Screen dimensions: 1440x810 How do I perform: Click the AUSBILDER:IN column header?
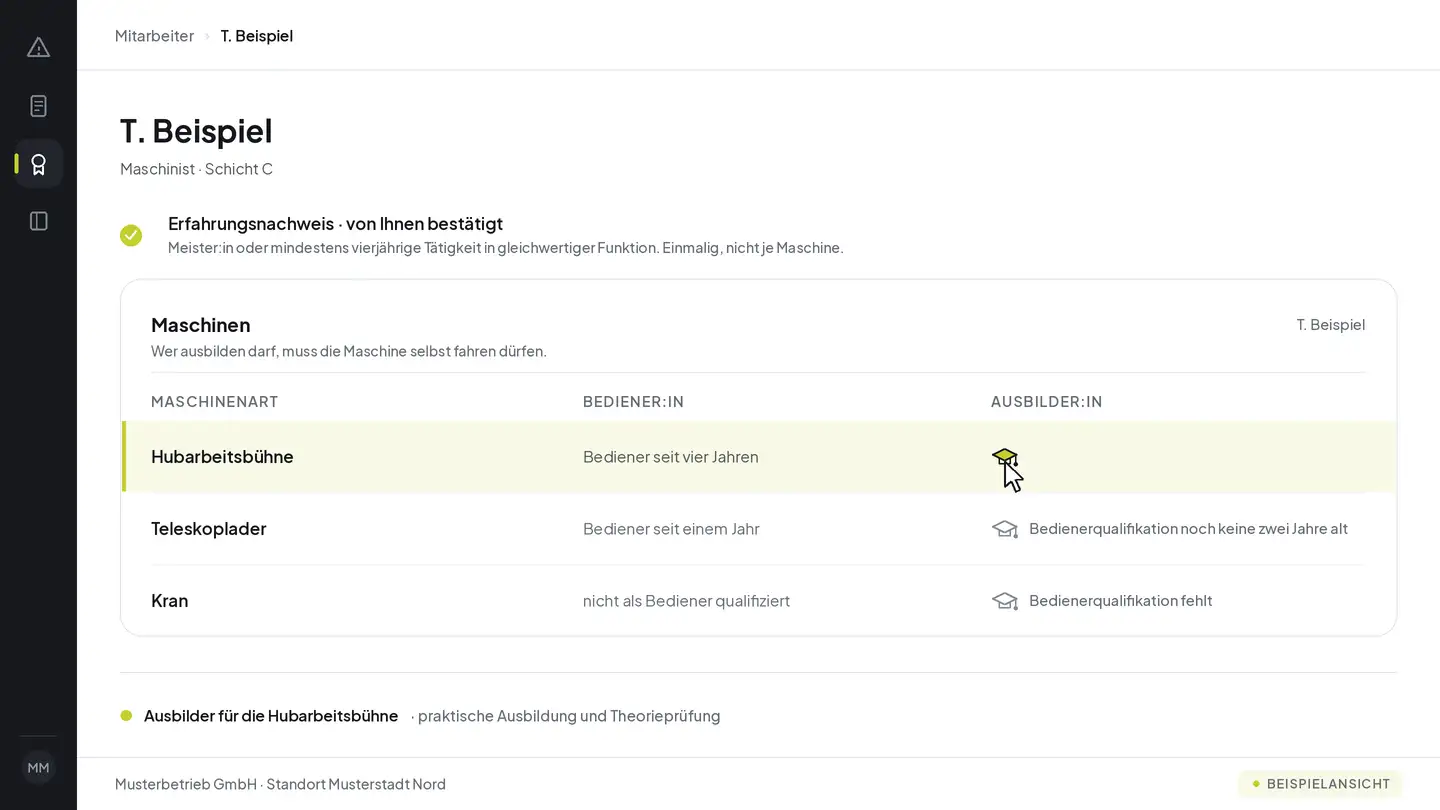click(x=1047, y=402)
